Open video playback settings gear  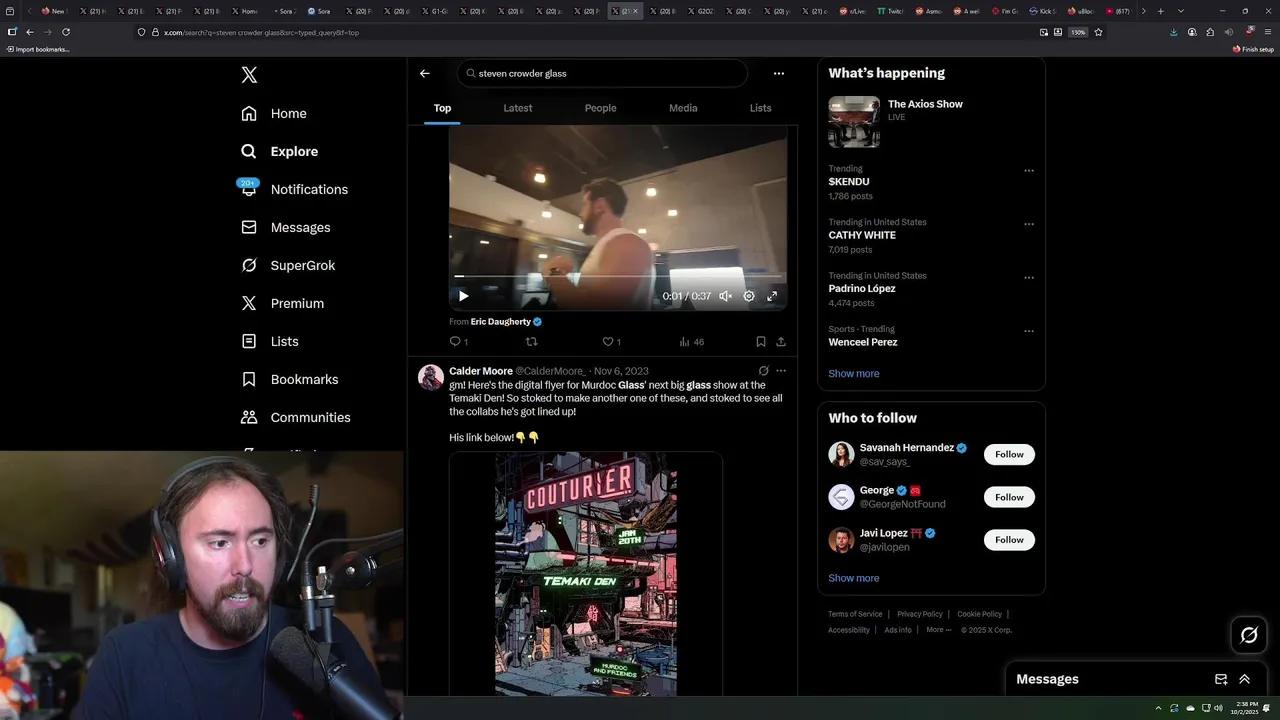point(749,296)
